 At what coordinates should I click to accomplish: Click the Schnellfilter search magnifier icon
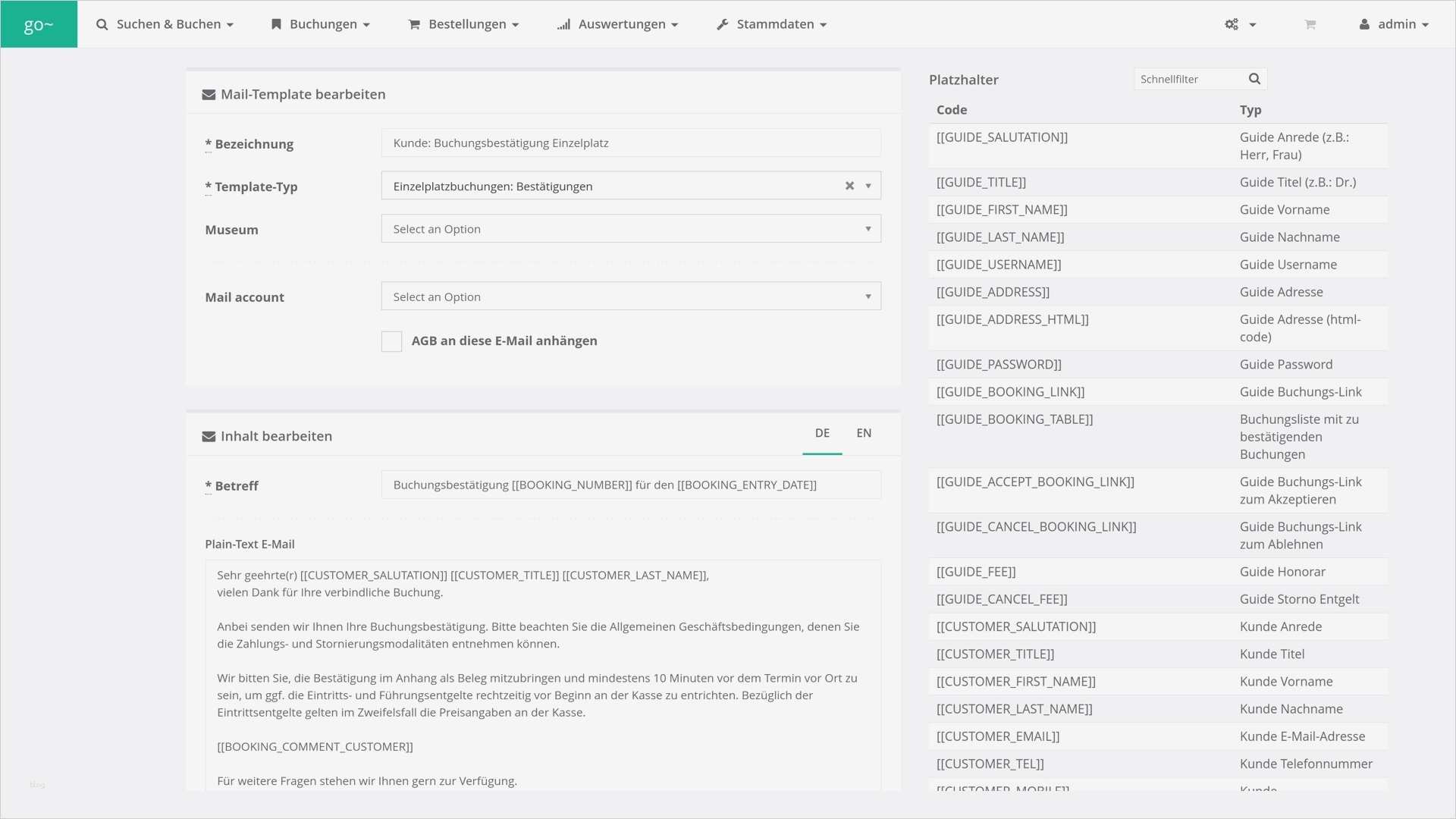pyautogui.click(x=1254, y=79)
